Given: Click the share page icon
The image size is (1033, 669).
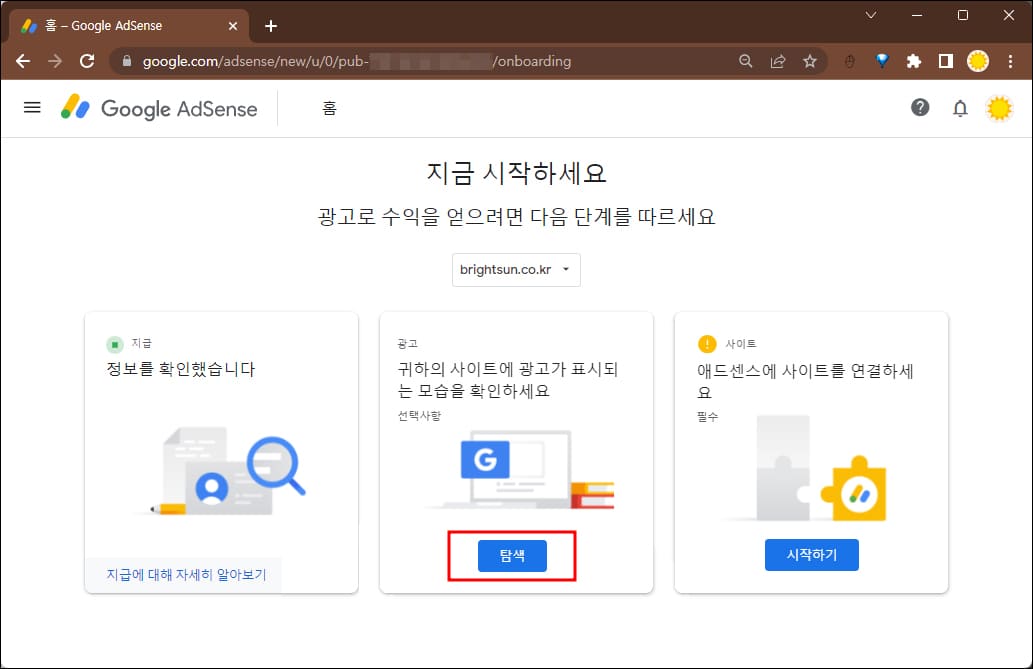Looking at the screenshot, I should pos(778,61).
